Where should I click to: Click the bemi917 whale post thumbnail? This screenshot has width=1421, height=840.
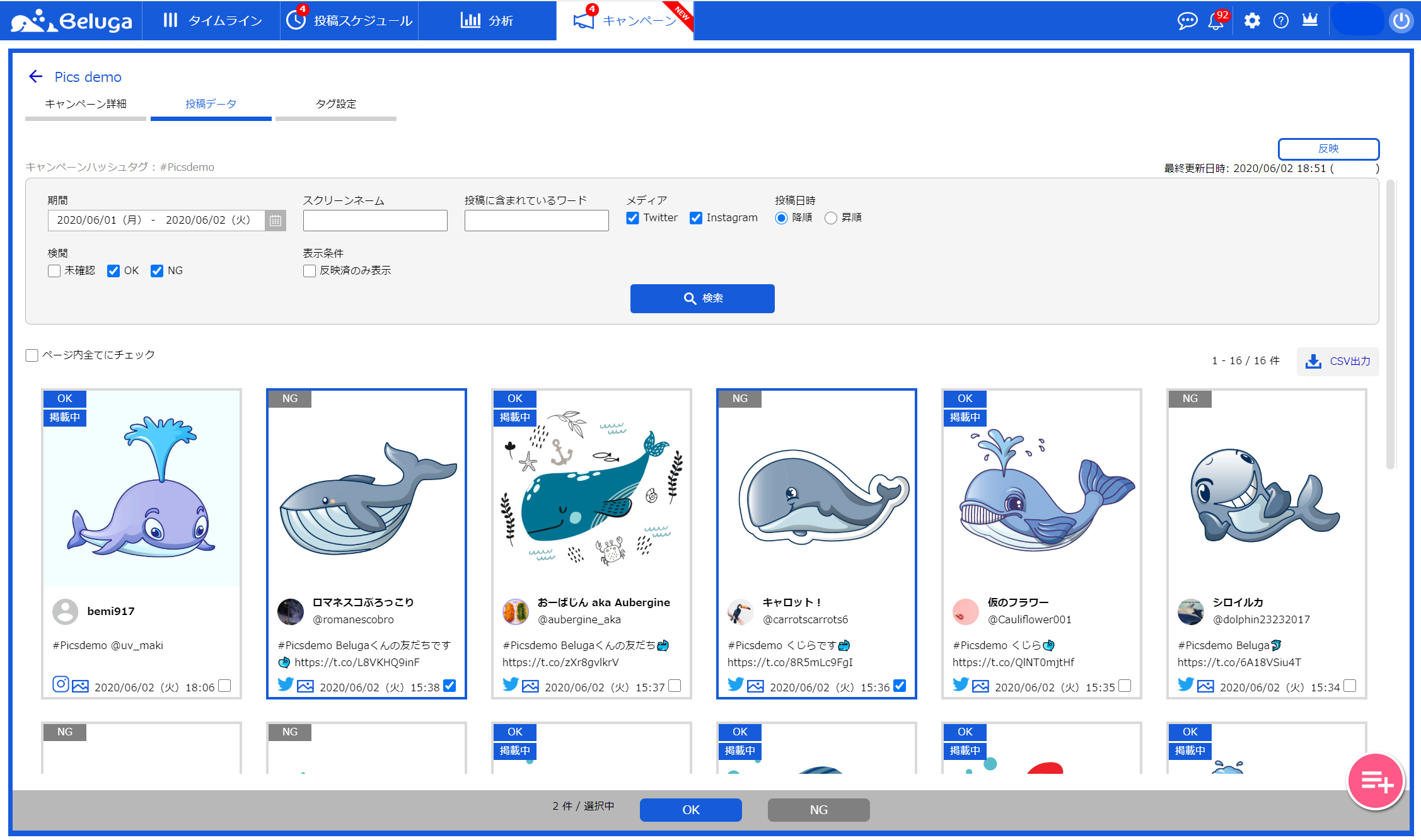pyautogui.click(x=141, y=488)
